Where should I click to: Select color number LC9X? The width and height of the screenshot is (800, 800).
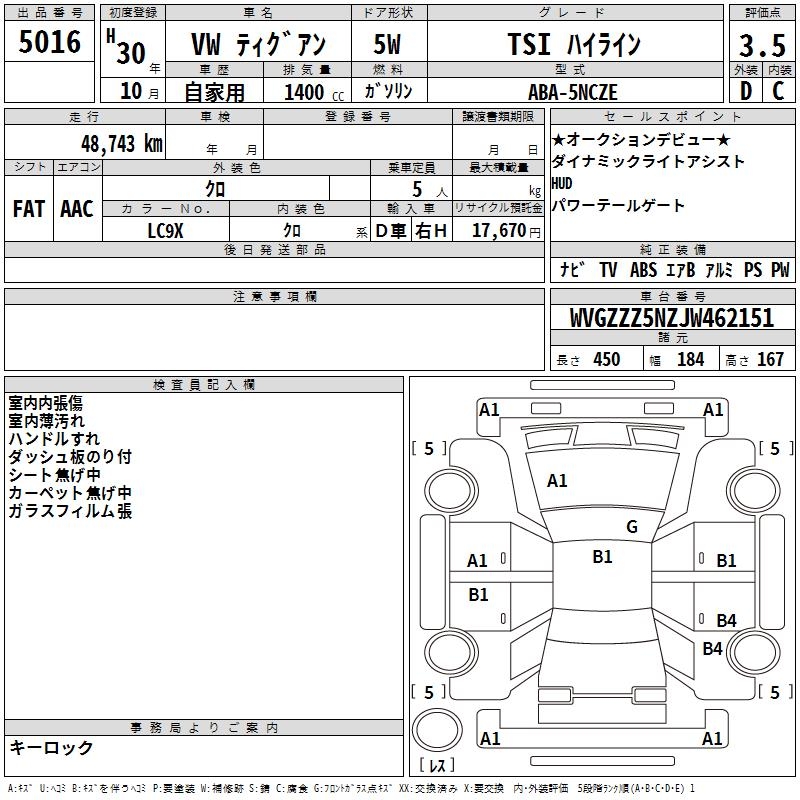(165, 231)
